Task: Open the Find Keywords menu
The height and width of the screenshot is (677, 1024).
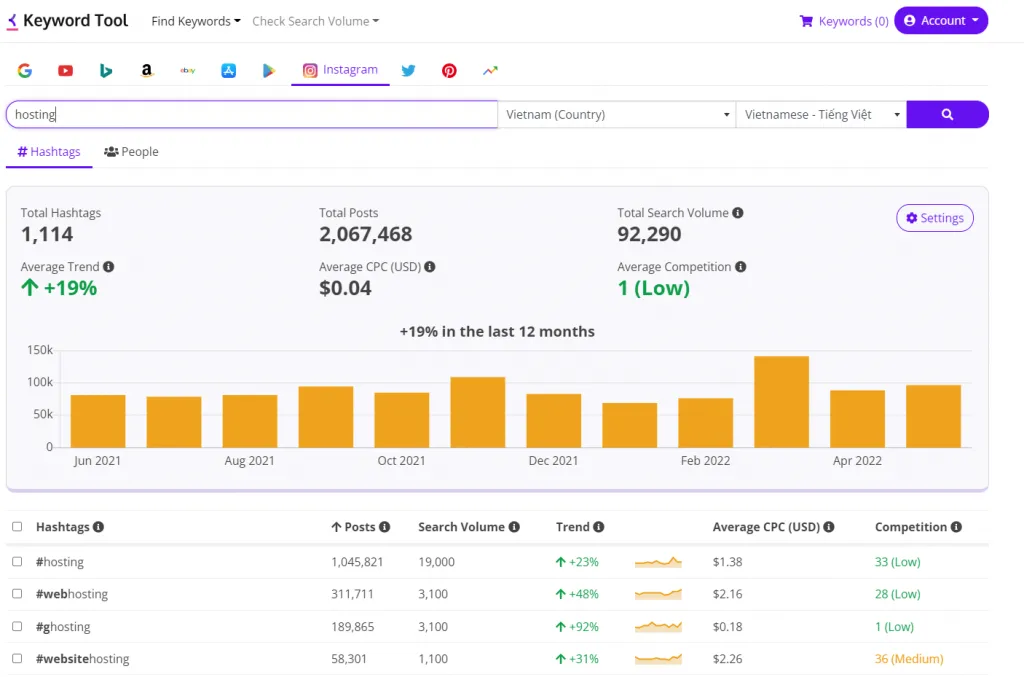Action: point(195,20)
